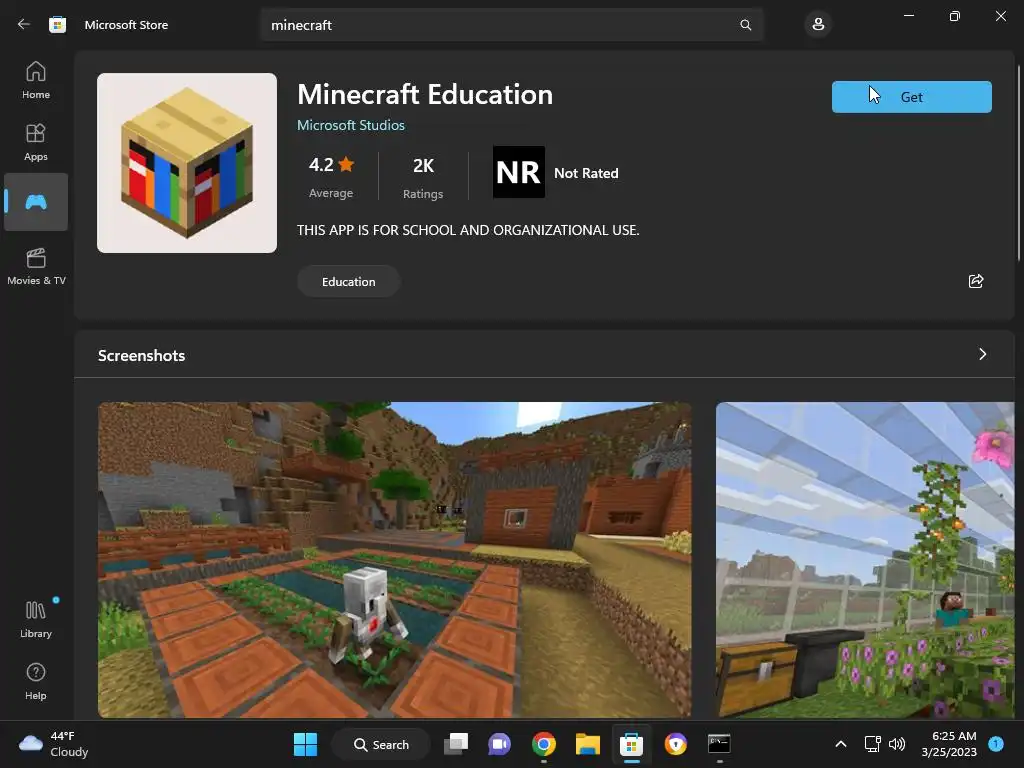Close the Microsoft Store window
1024x768 pixels.
click(1000, 16)
